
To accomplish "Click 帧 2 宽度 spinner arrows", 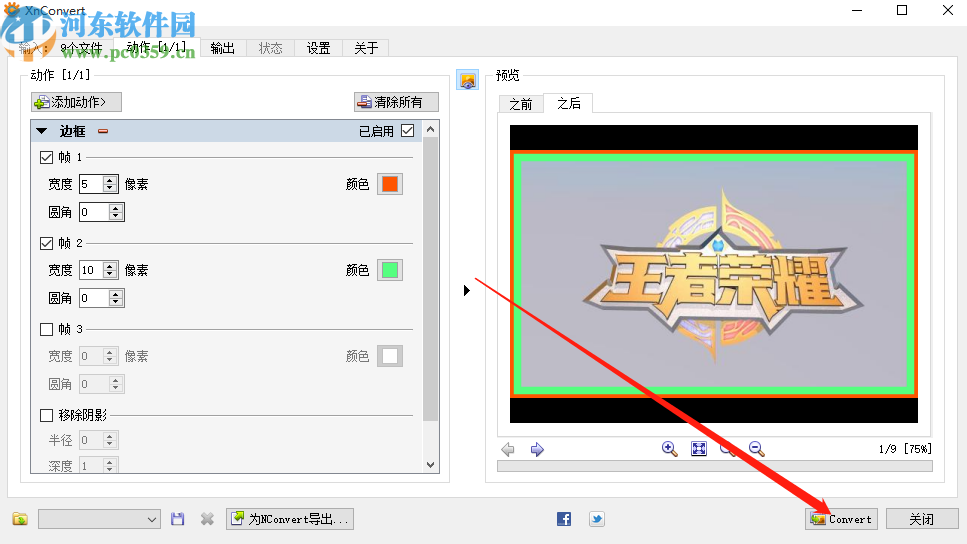I will (110, 270).
